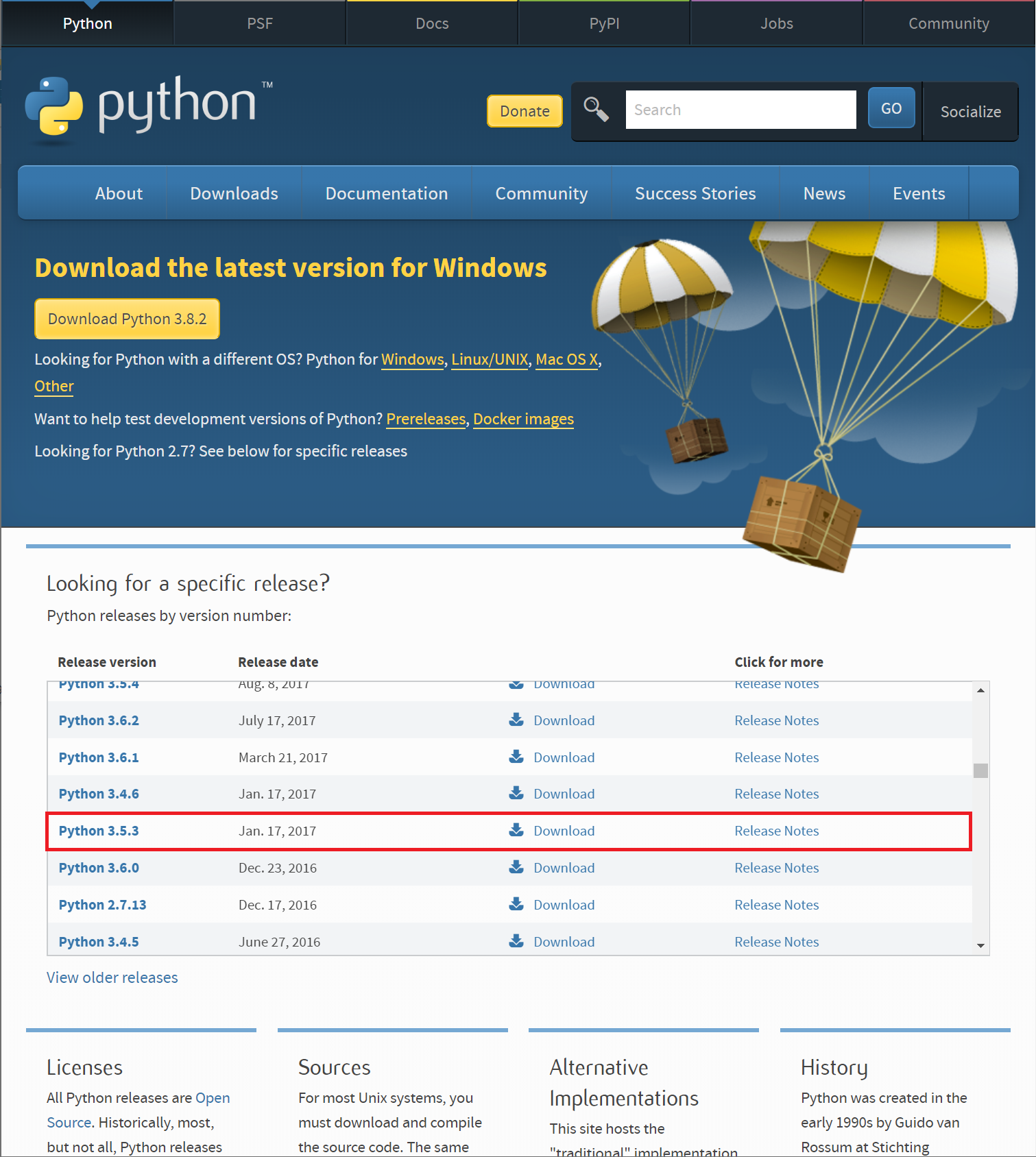
Task: Click Download text link for Python 2.7.13
Action: (x=564, y=905)
